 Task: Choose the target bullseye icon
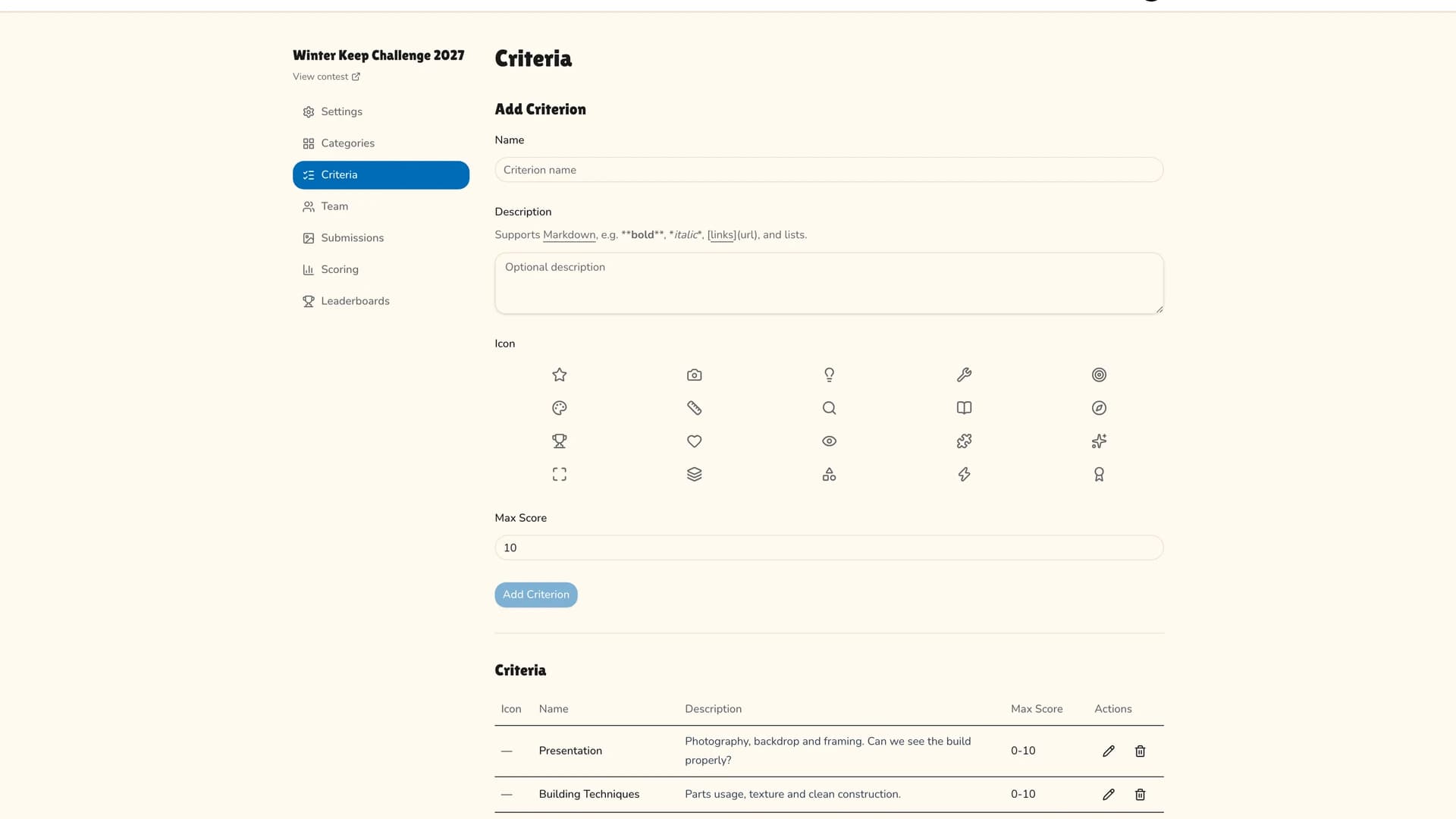tap(1099, 375)
